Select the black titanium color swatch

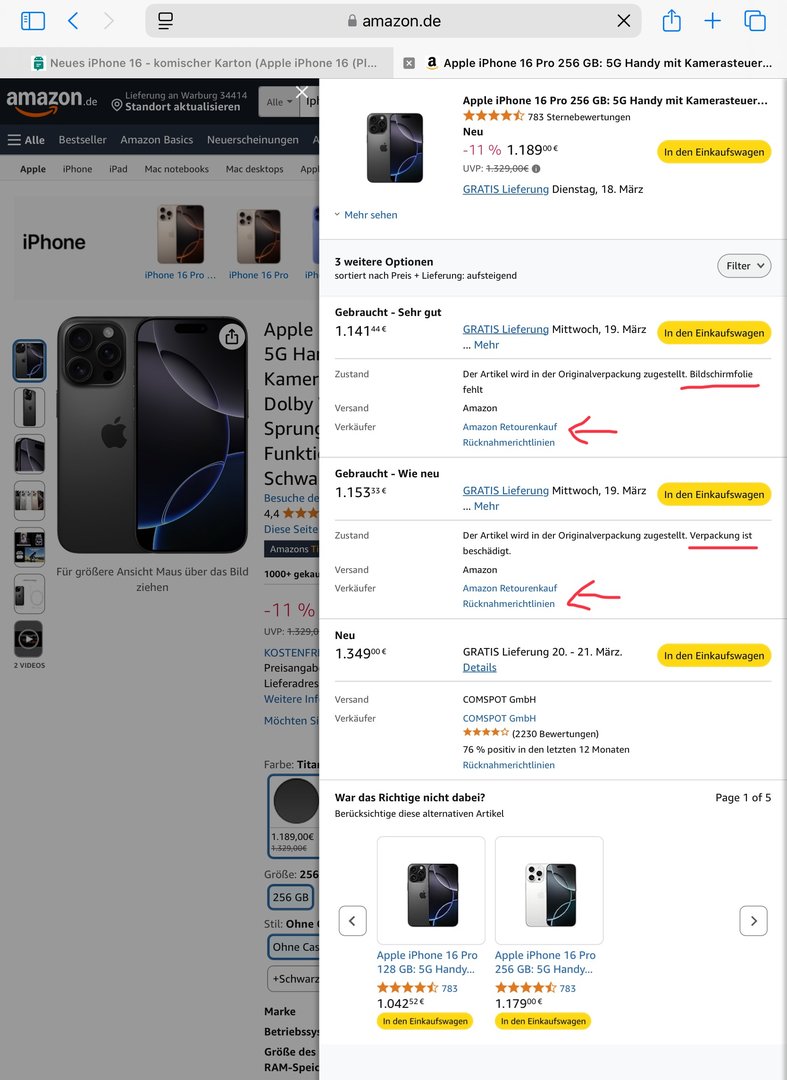pos(295,802)
